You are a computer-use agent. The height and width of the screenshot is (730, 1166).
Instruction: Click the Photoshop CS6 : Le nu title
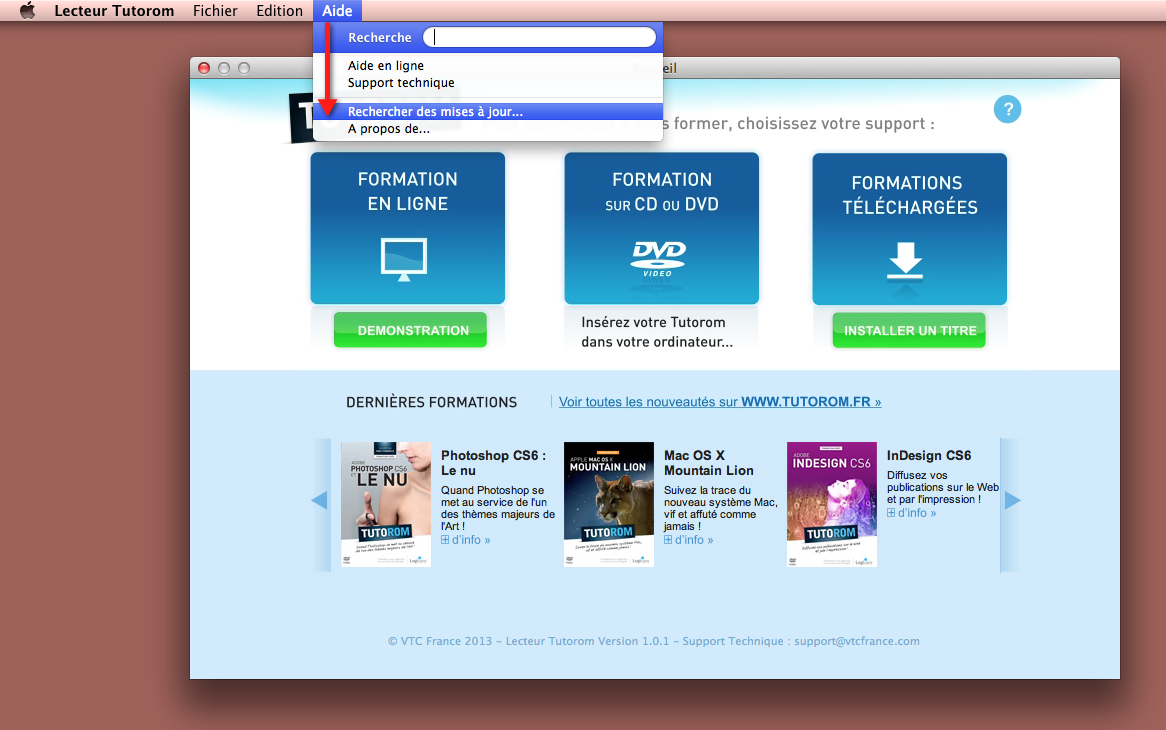tap(493, 462)
